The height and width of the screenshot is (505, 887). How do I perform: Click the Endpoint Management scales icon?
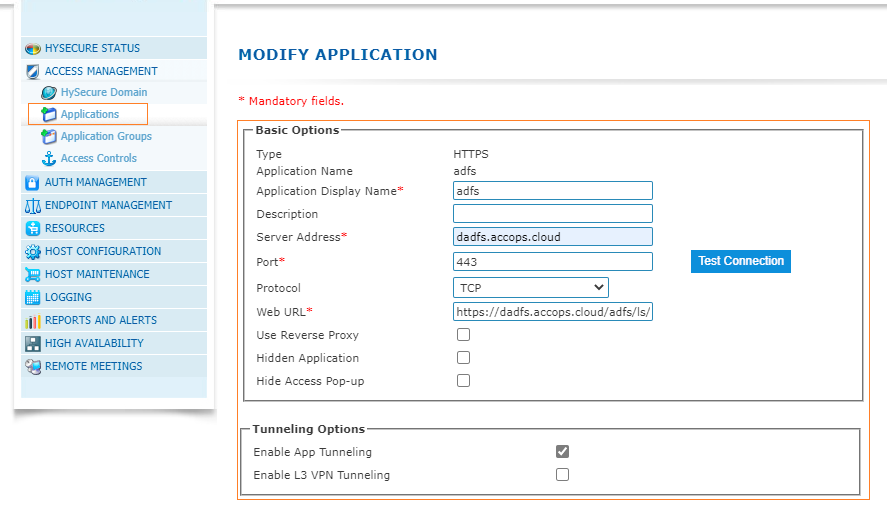[x=32, y=206]
